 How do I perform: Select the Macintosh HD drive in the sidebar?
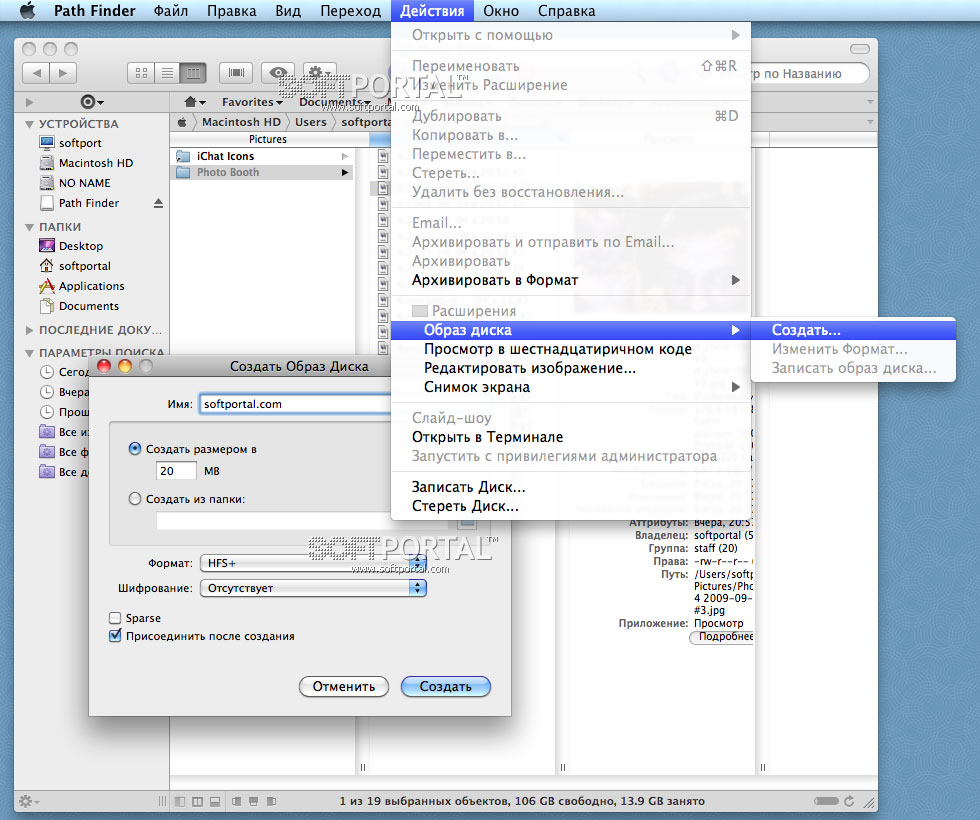pyautogui.click(x=86, y=163)
